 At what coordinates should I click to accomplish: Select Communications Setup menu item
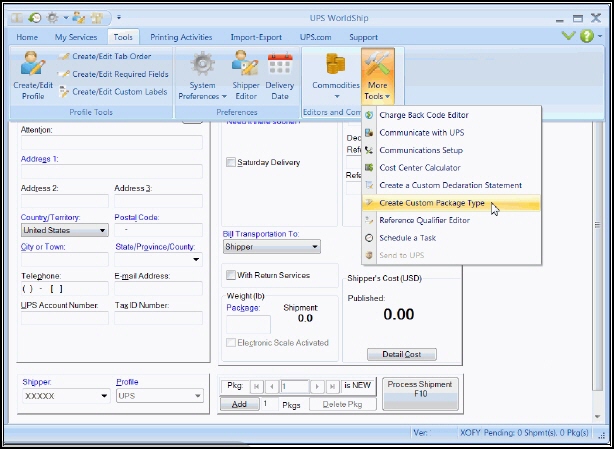(451, 150)
